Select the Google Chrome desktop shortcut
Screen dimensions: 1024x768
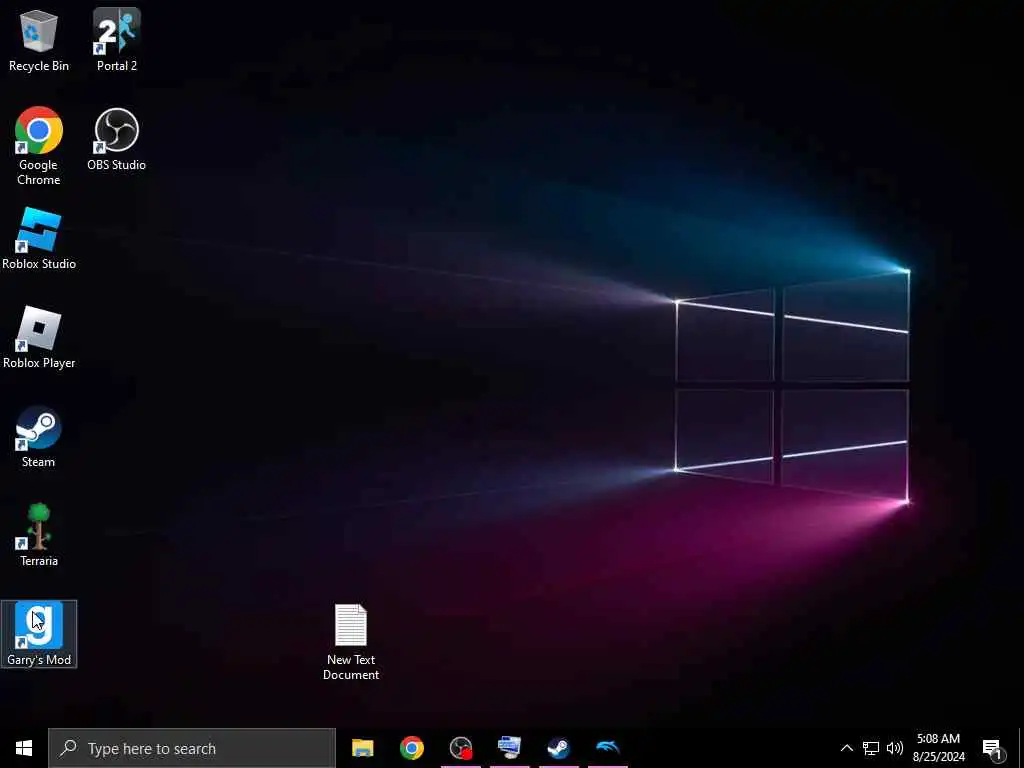39,146
